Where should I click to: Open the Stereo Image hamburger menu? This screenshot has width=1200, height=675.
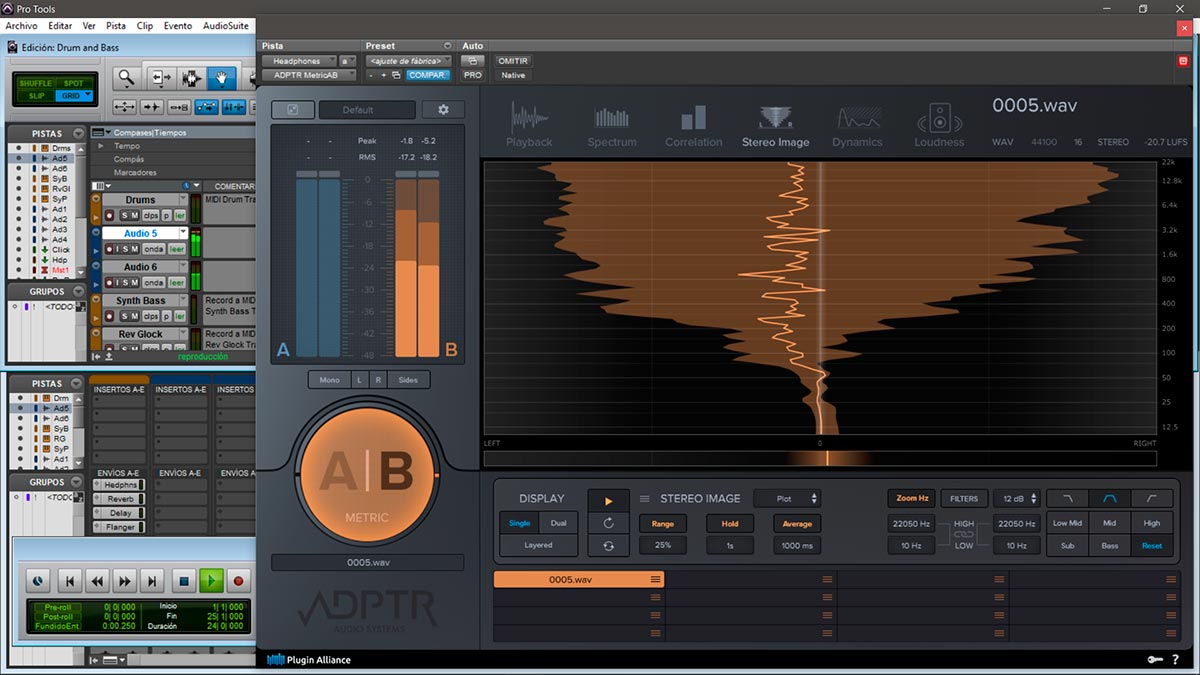pyautogui.click(x=645, y=499)
